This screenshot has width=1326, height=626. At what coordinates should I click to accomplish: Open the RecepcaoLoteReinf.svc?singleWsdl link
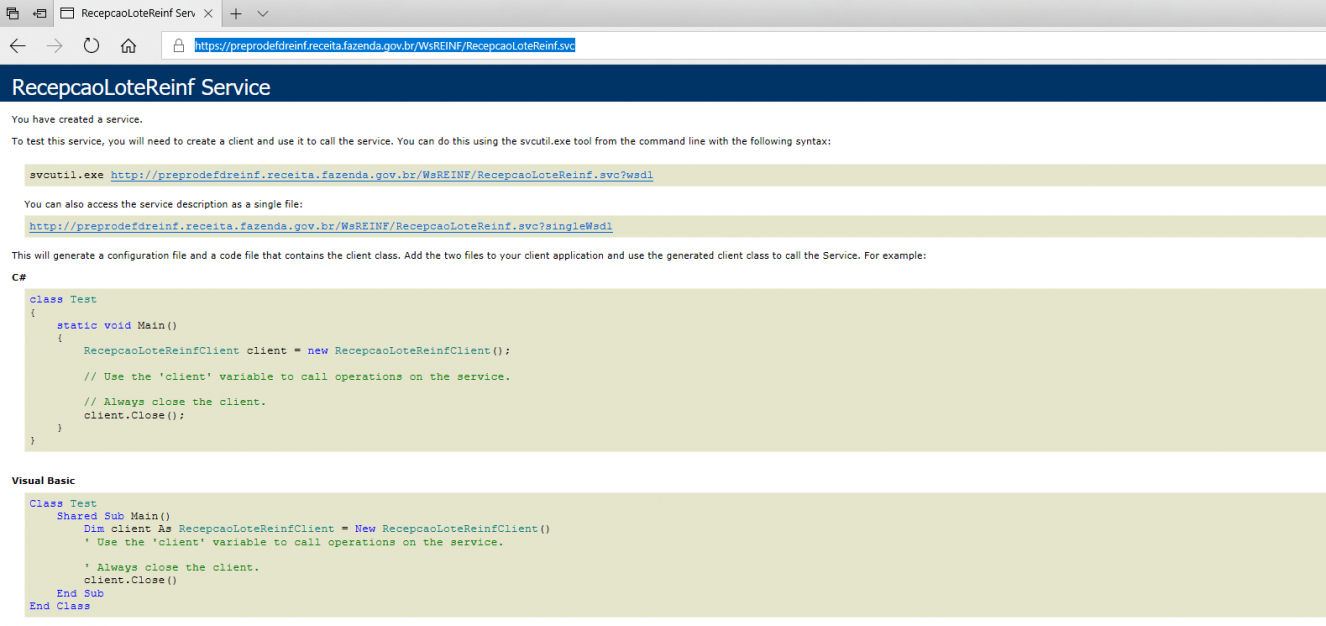(321, 227)
